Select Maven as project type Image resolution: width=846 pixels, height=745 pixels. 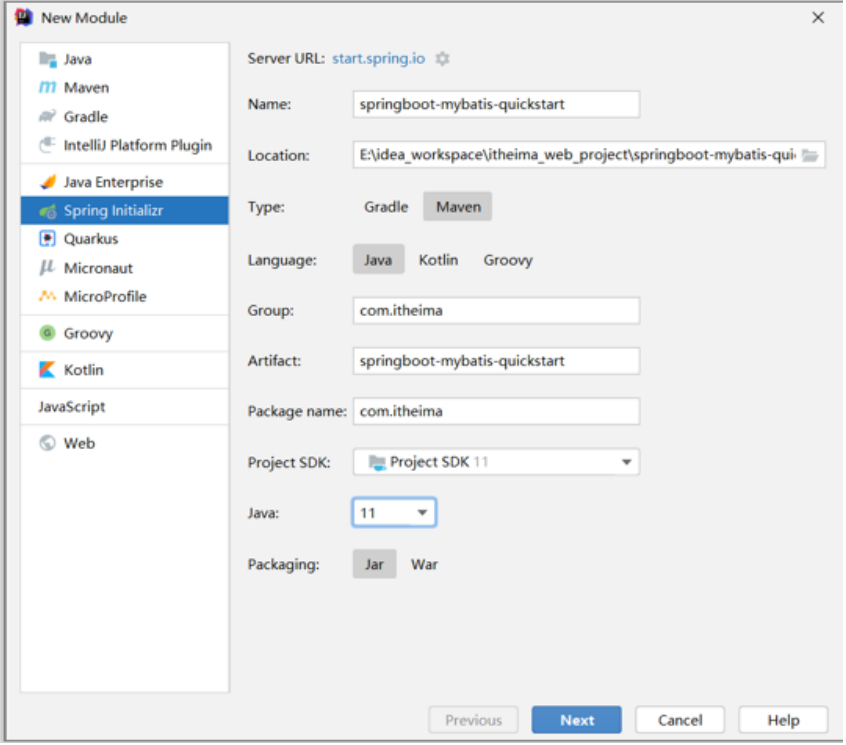pos(458,207)
